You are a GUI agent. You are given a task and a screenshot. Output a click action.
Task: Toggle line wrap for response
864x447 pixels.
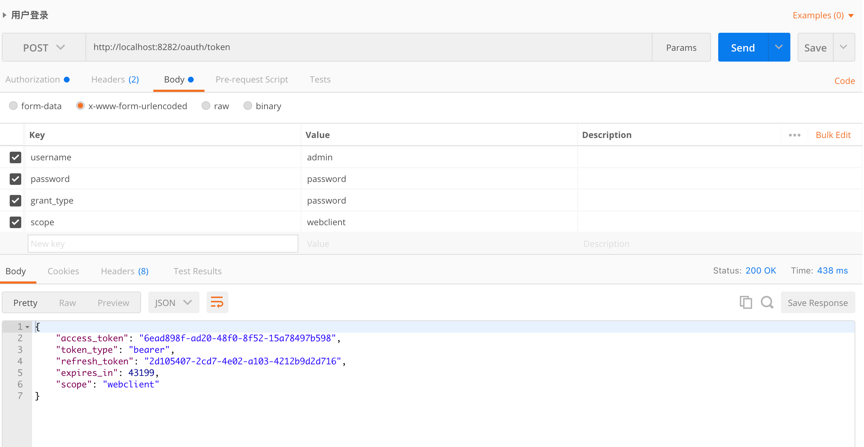(x=217, y=302)
